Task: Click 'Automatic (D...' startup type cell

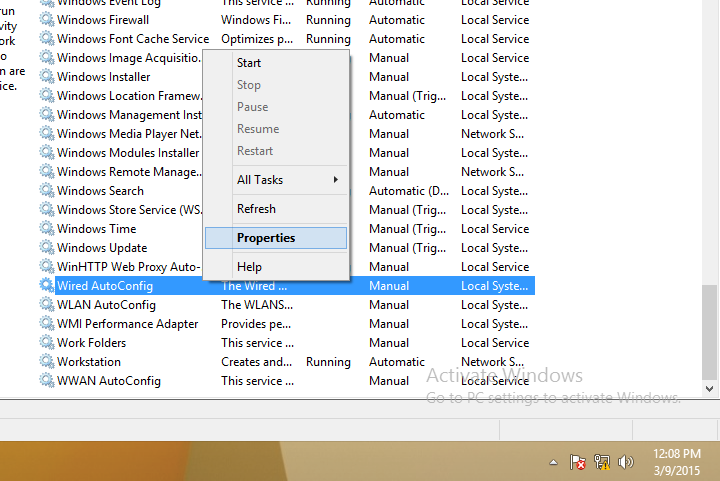Action: [x=409, y=190]
